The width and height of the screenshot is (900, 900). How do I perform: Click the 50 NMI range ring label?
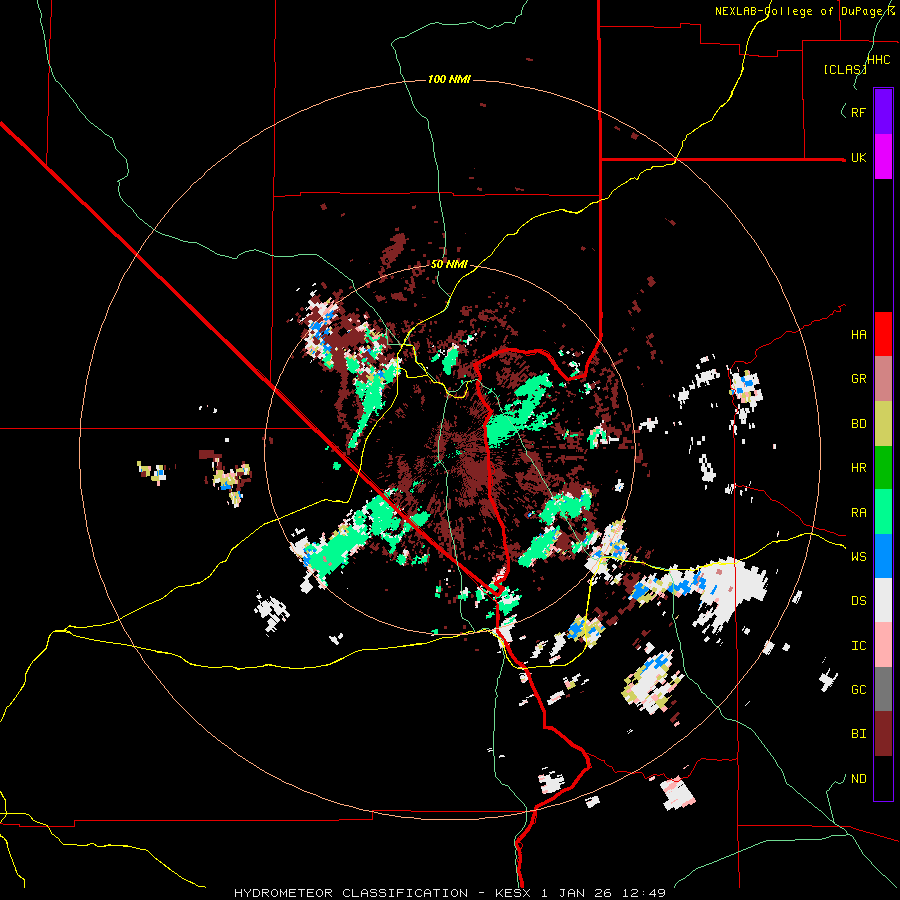[449, 265]
